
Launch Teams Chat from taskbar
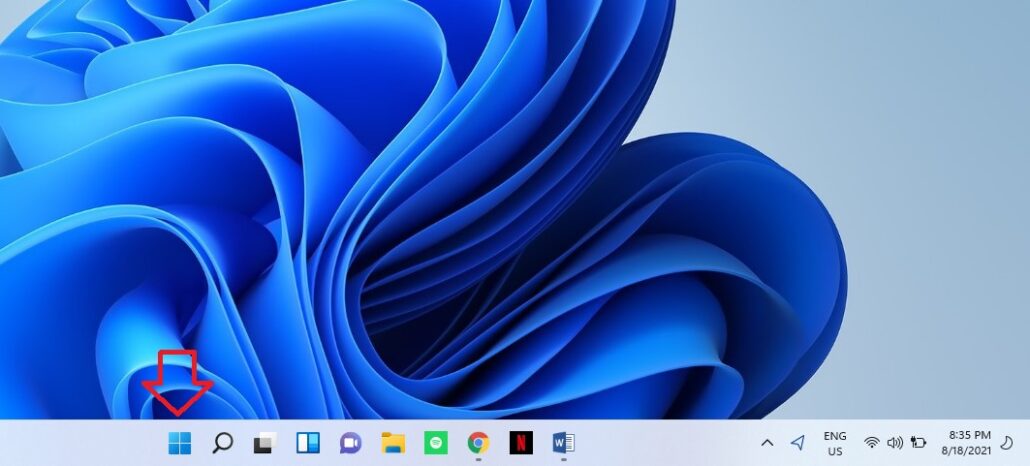coord(350,443)
